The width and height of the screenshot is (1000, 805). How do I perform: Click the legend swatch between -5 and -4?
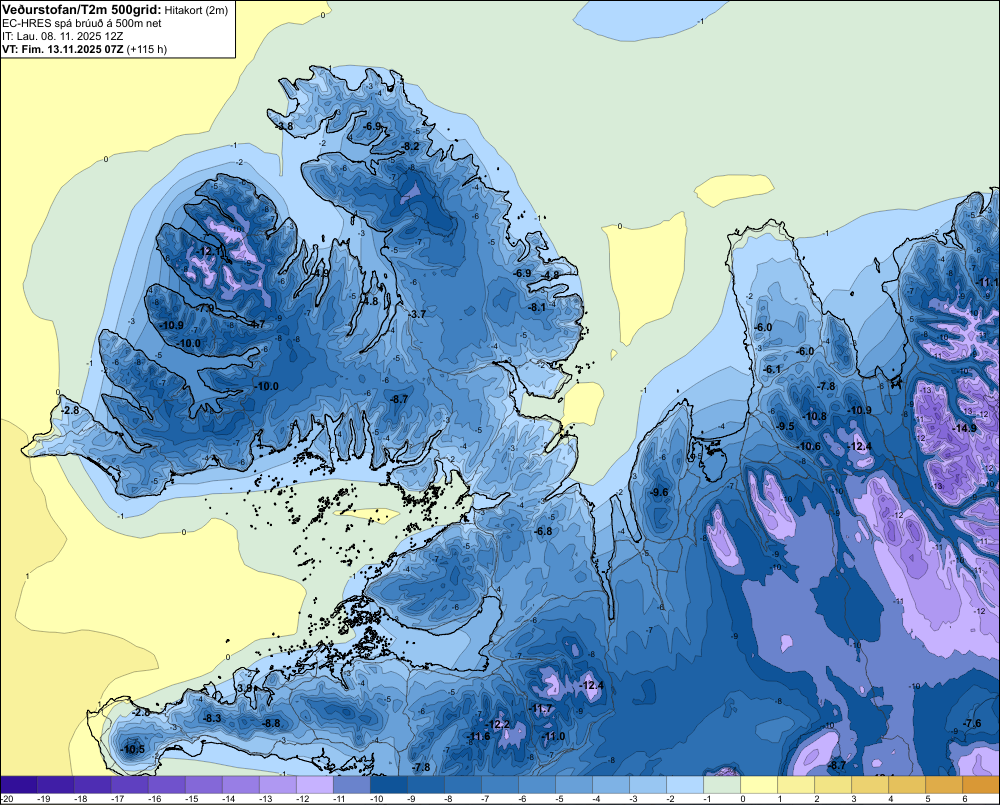tap(574, 785)
